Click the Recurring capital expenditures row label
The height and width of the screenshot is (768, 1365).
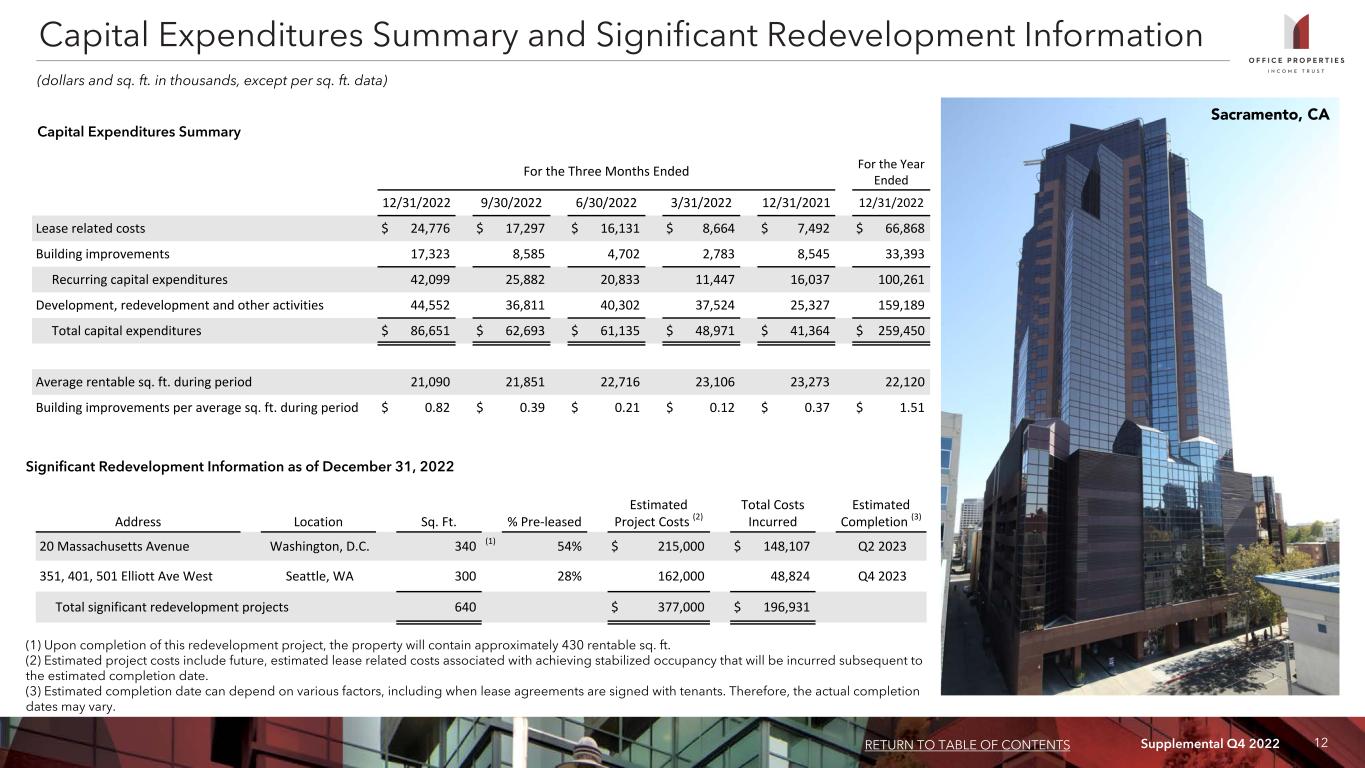coord(139,280)
